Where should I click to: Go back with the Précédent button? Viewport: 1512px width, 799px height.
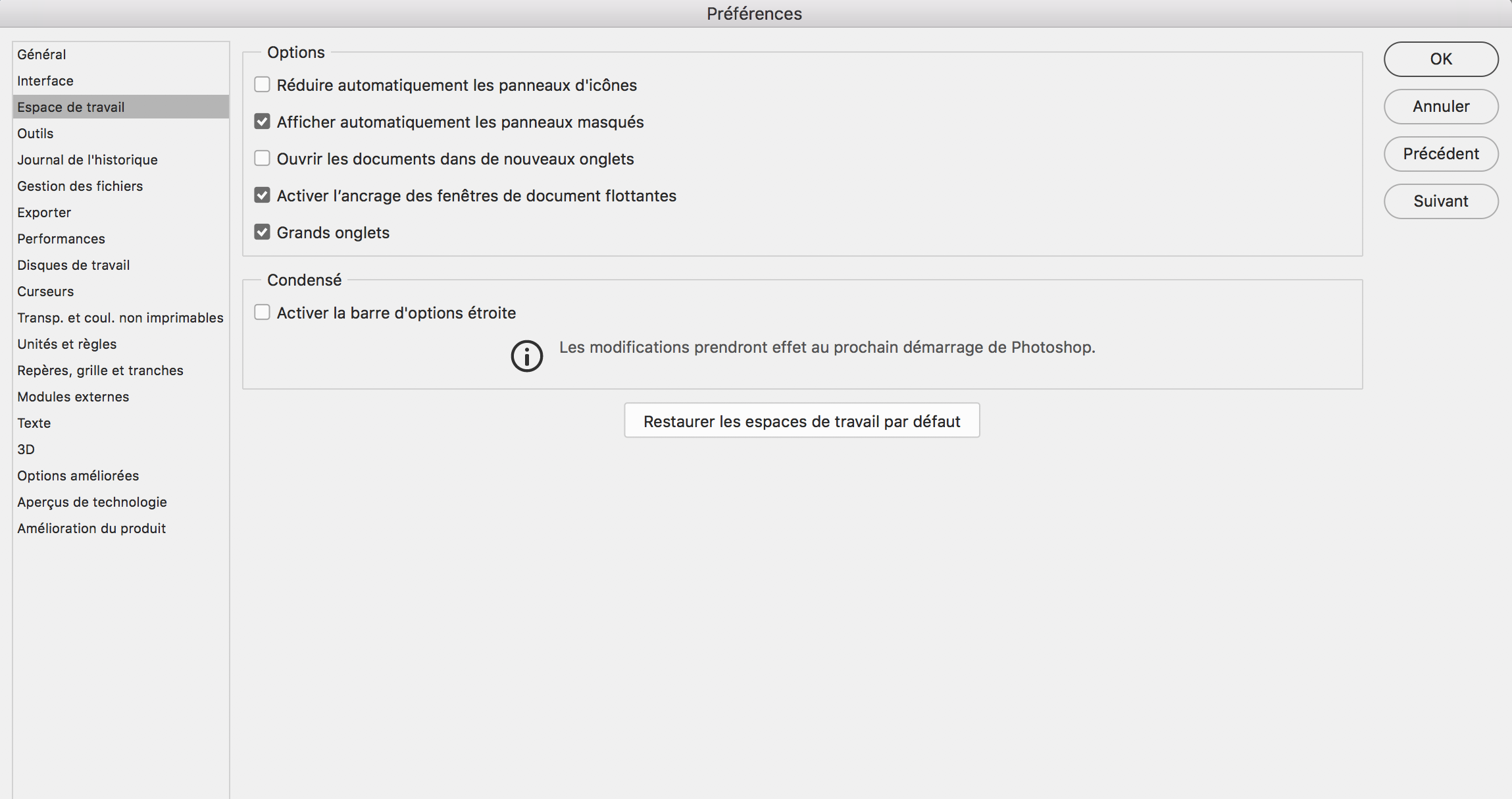pos(1440,153)
